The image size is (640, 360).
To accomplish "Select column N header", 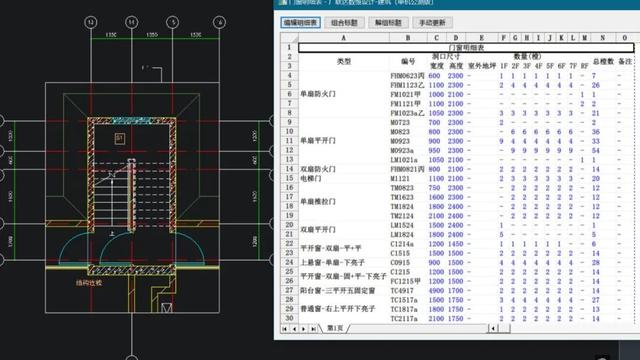I will coord(602,38).
